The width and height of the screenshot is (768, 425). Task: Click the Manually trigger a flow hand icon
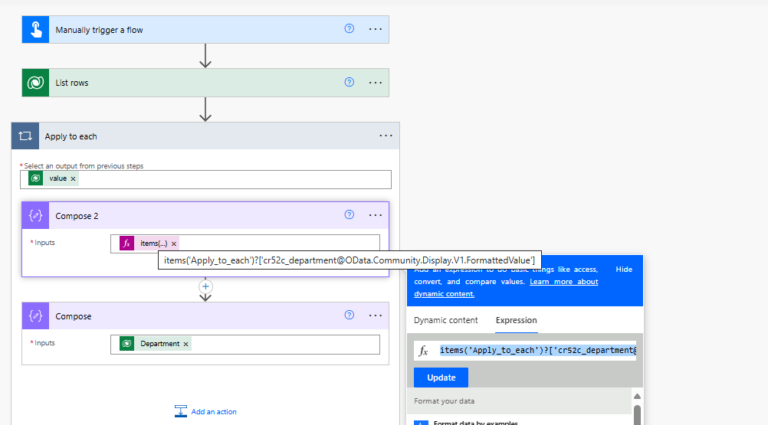(x=36, y=29)
